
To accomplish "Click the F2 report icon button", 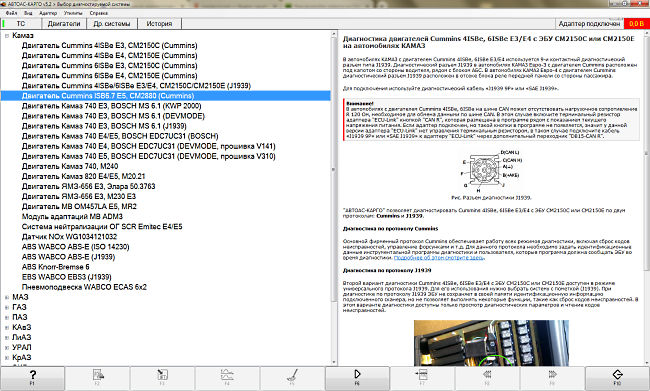I will [x=97, y=378].
